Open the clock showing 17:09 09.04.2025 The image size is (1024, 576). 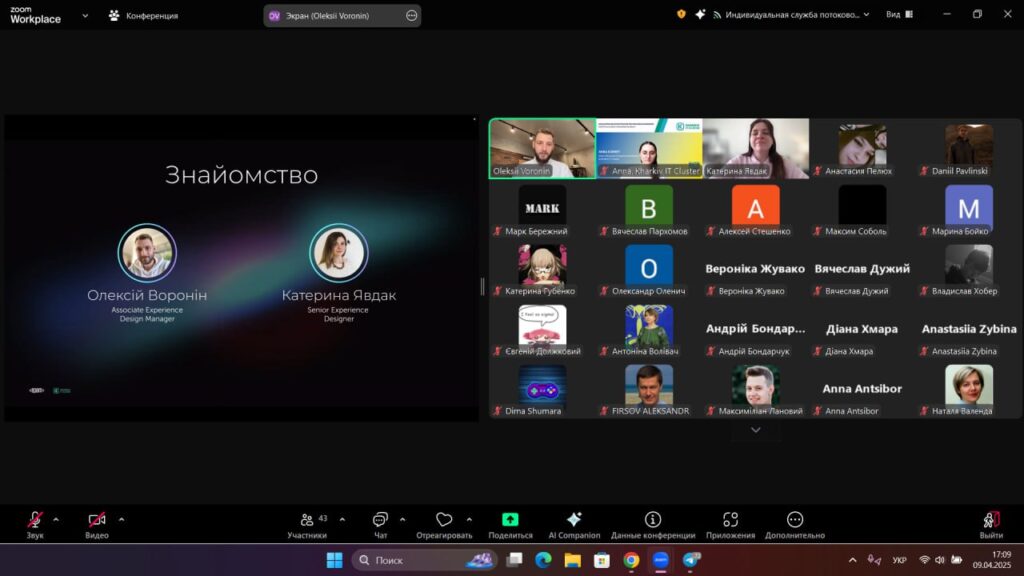pos(991,560)
